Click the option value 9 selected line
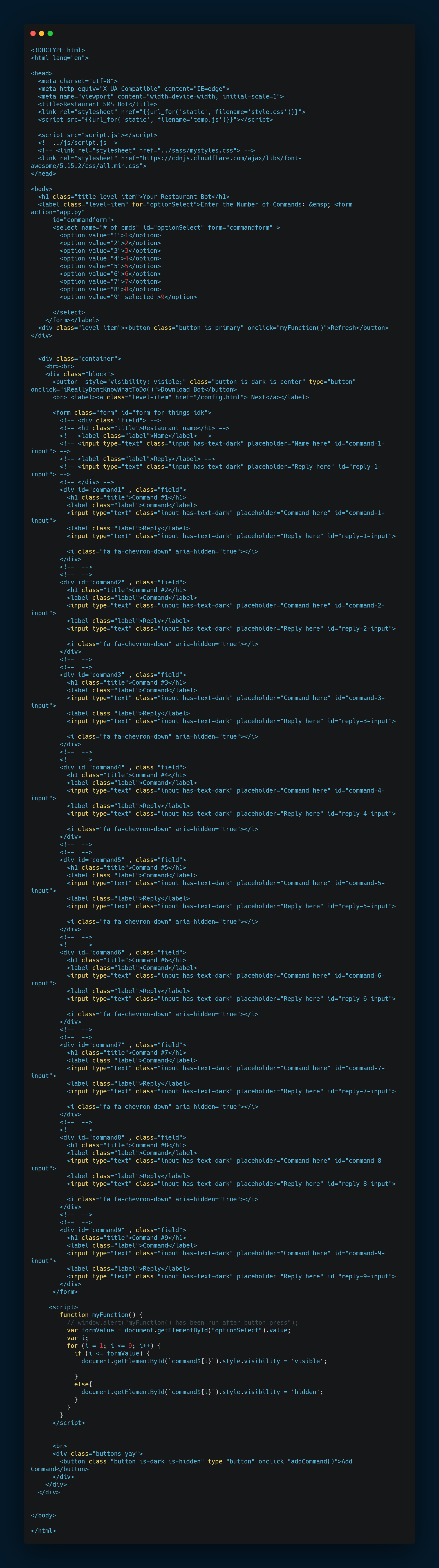Viewport: 439px width, 1568px height. click(128, 297)
